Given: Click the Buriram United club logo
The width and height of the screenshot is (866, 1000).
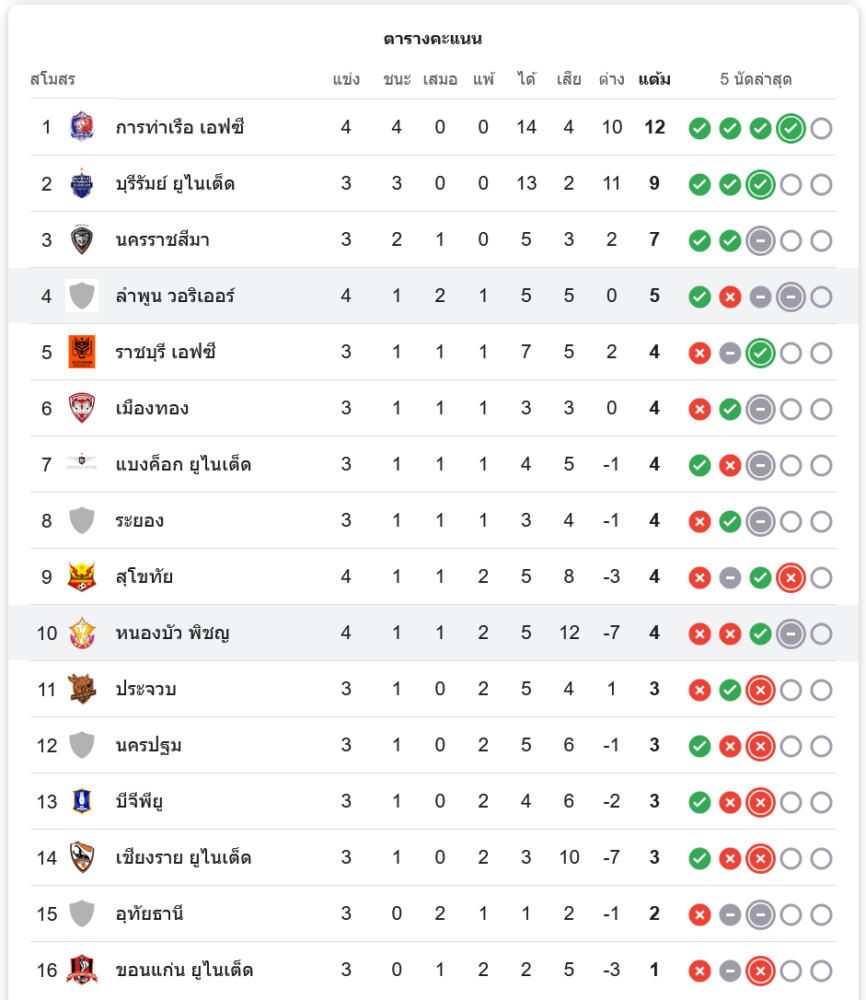Looking at the screenshot, I should pyautogui.click(x=81, y=184).
